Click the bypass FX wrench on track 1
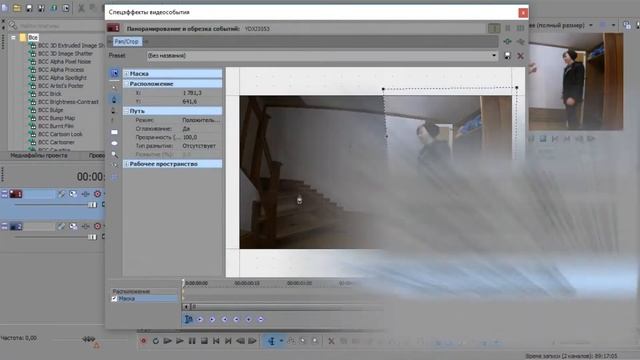 pyautogui.click(x=61, y=194)
